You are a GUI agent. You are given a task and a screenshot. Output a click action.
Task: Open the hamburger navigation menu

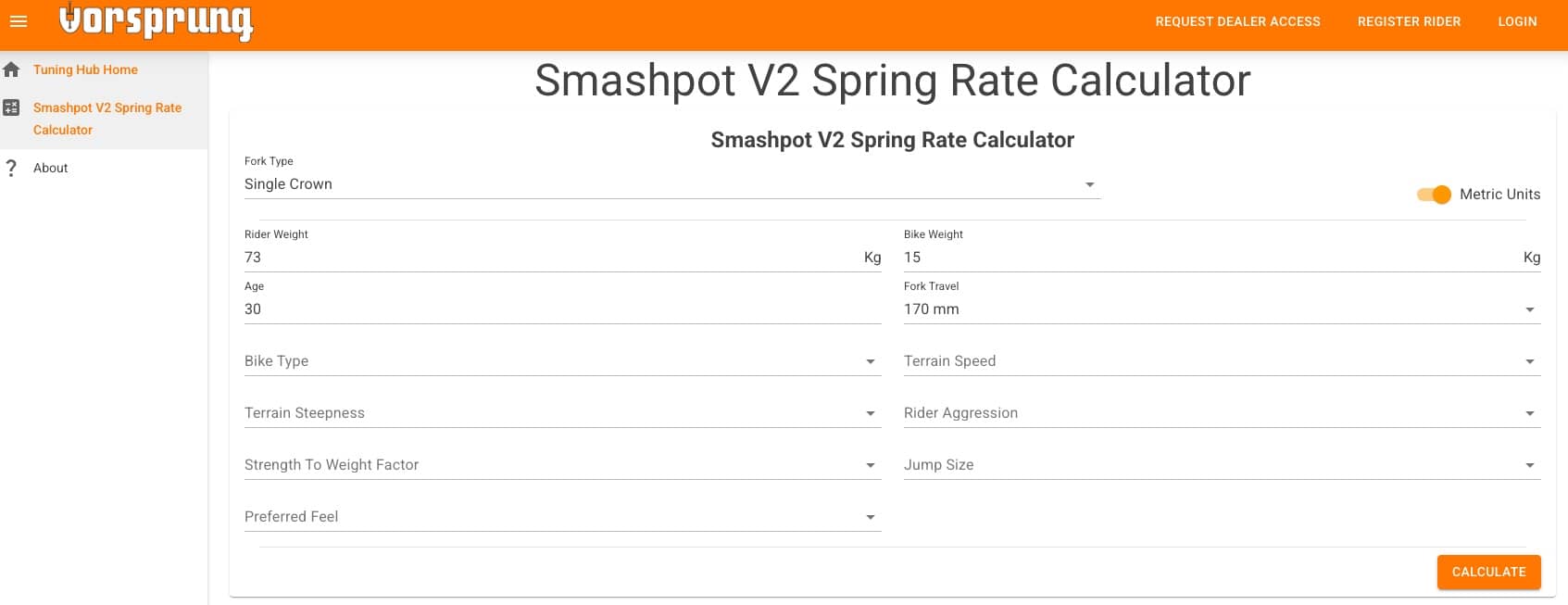coord(19,21)
